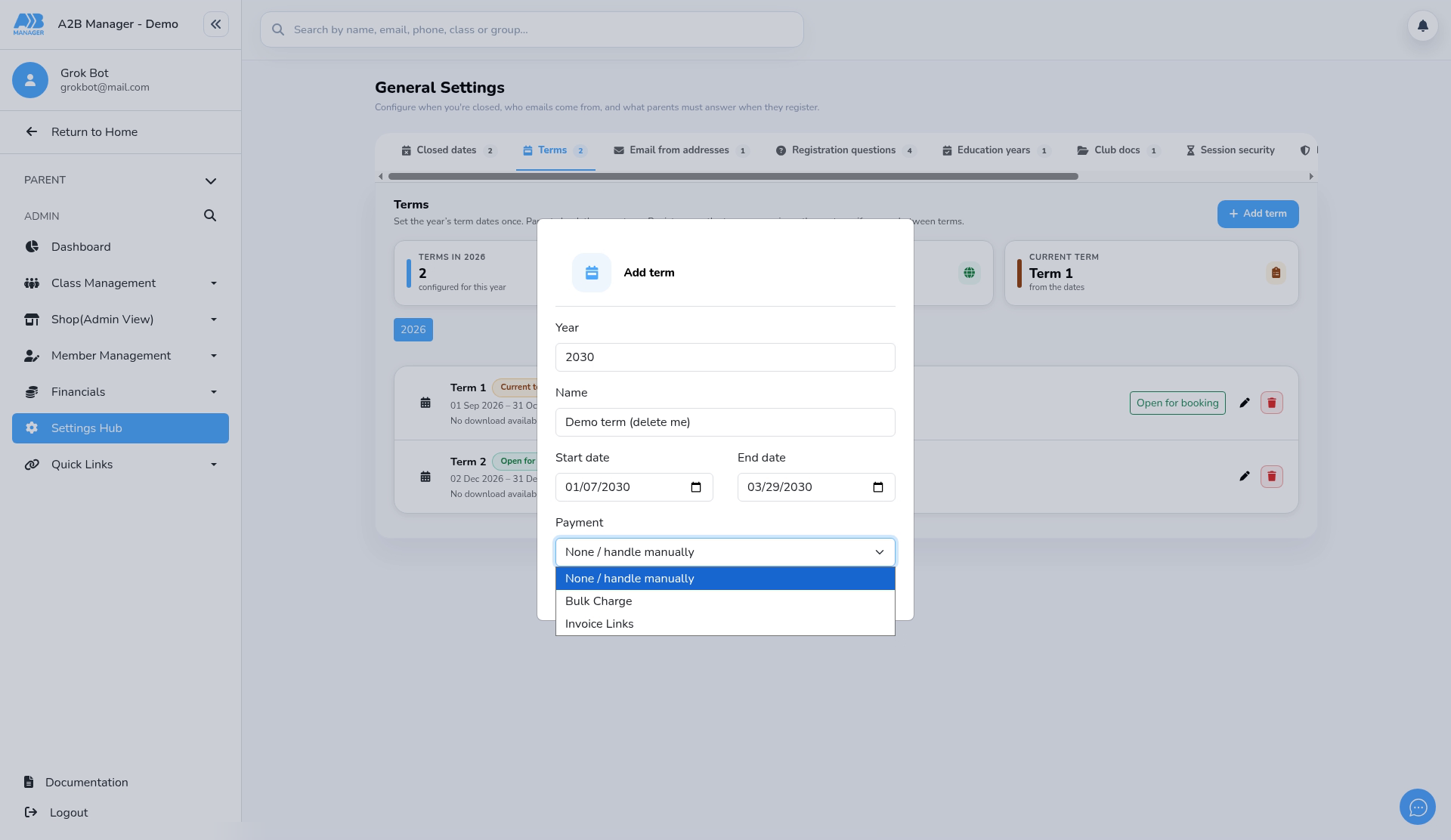
Task: Edit Term 1 with the pencil icon
Action: point(1244,403)
